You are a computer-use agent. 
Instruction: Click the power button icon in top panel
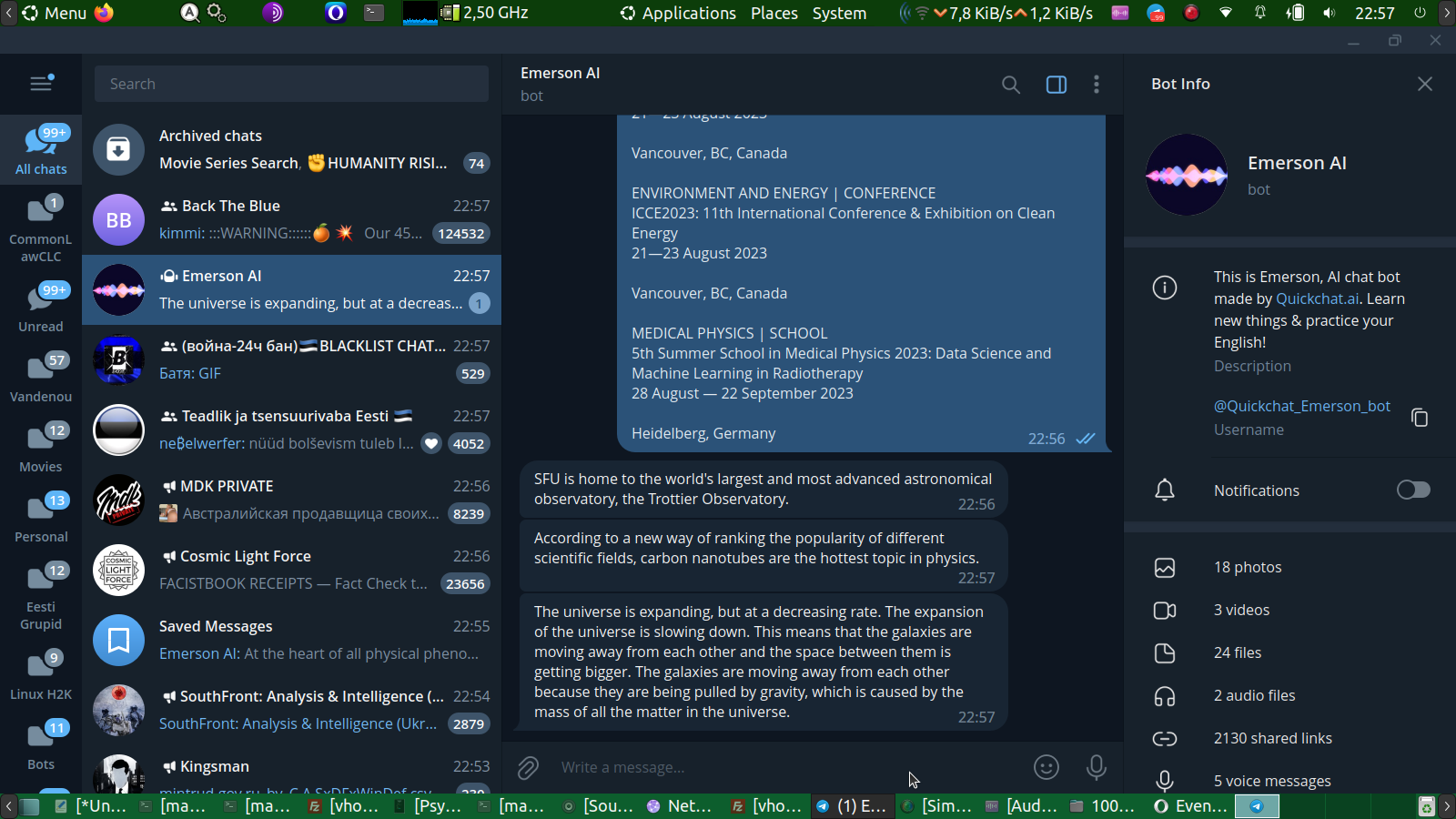(x=1420, y=13)
